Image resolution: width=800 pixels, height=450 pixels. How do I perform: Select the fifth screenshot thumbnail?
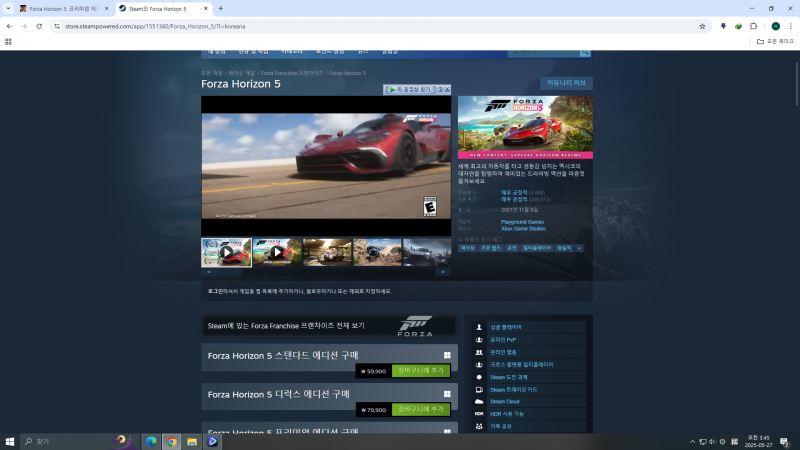427,252
